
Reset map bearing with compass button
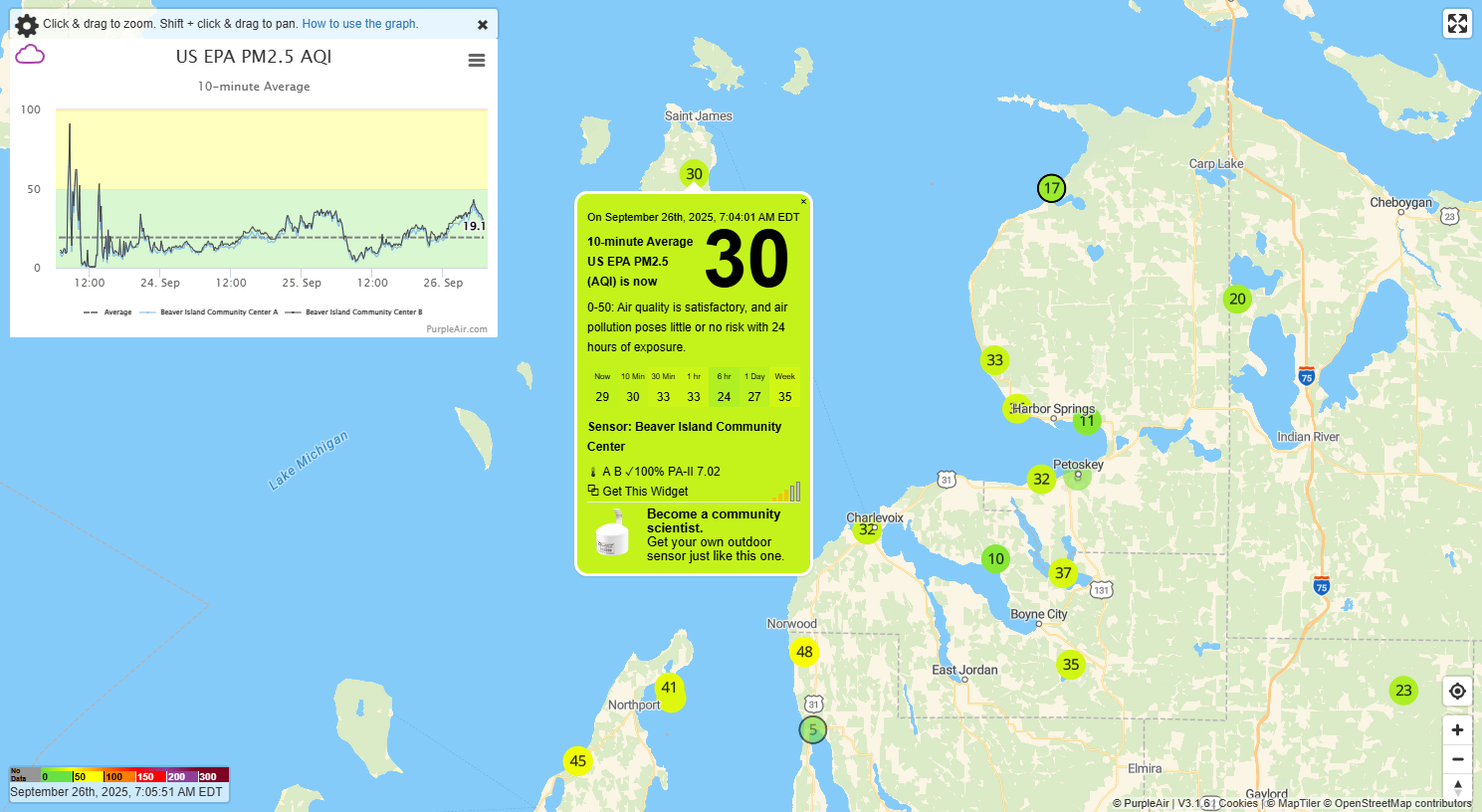click(x=1457, y=786)
